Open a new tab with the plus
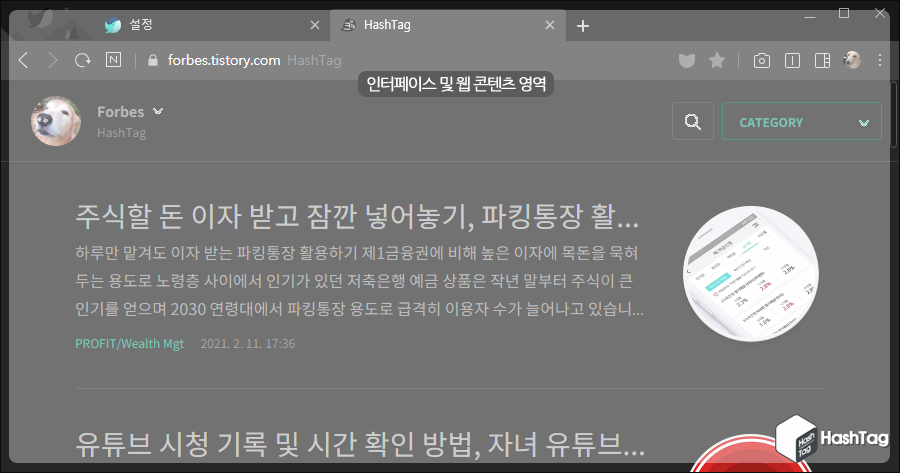This screenshot has height=473, width=900. (x=583, y=26)
